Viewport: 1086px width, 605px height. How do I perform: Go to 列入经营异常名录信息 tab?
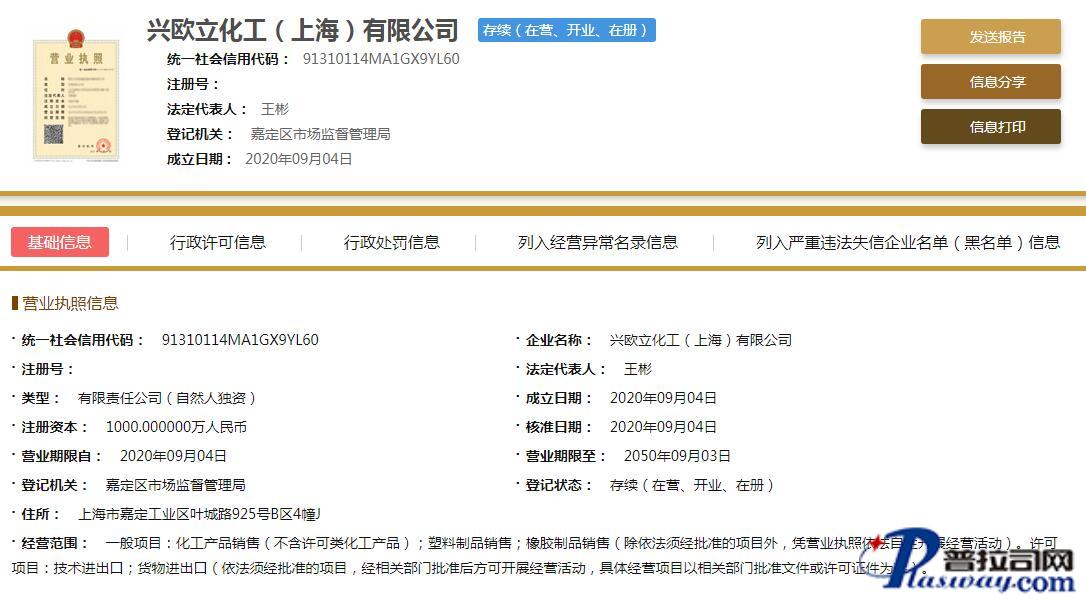(x=597, y=242)
